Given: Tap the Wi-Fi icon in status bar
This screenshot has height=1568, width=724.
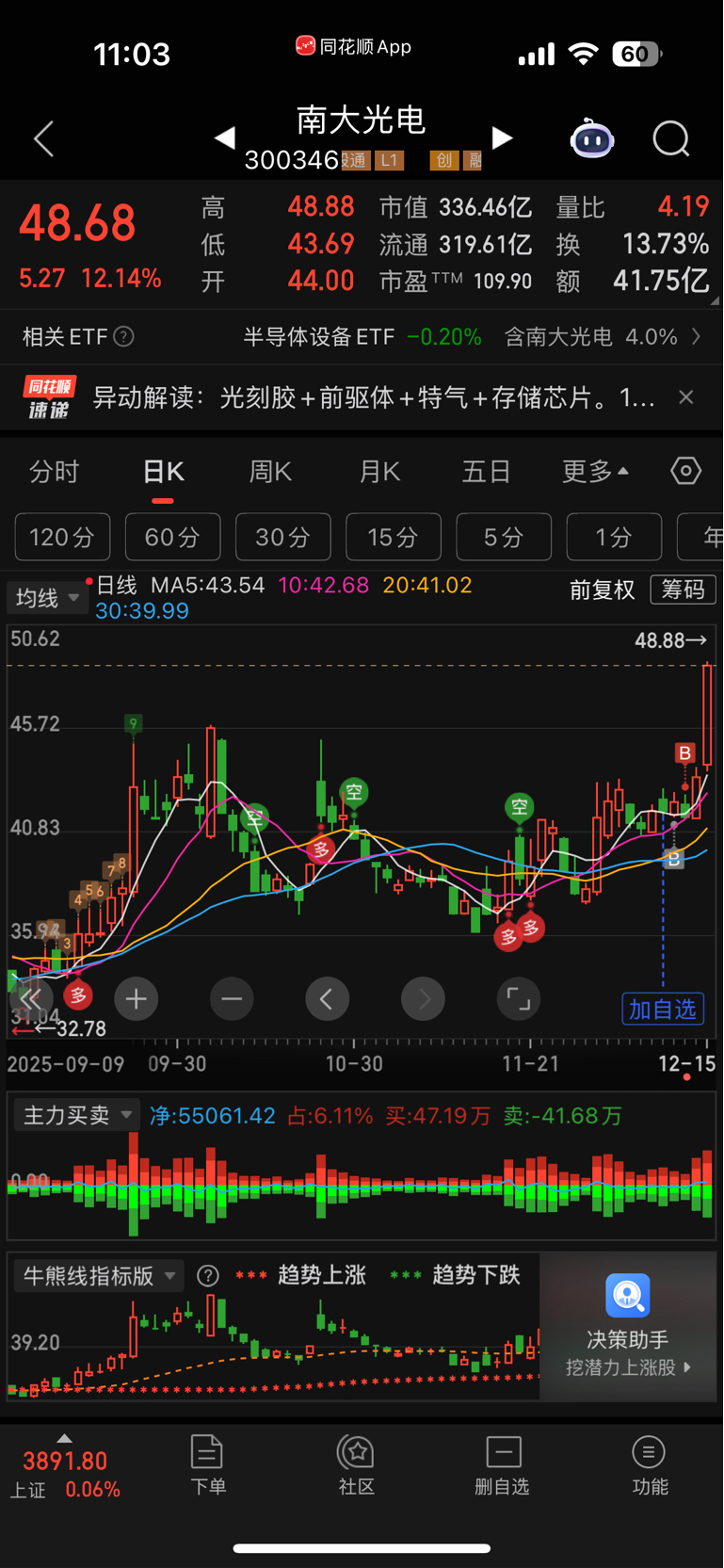Looking at the screenshot, I should point(584,54).
